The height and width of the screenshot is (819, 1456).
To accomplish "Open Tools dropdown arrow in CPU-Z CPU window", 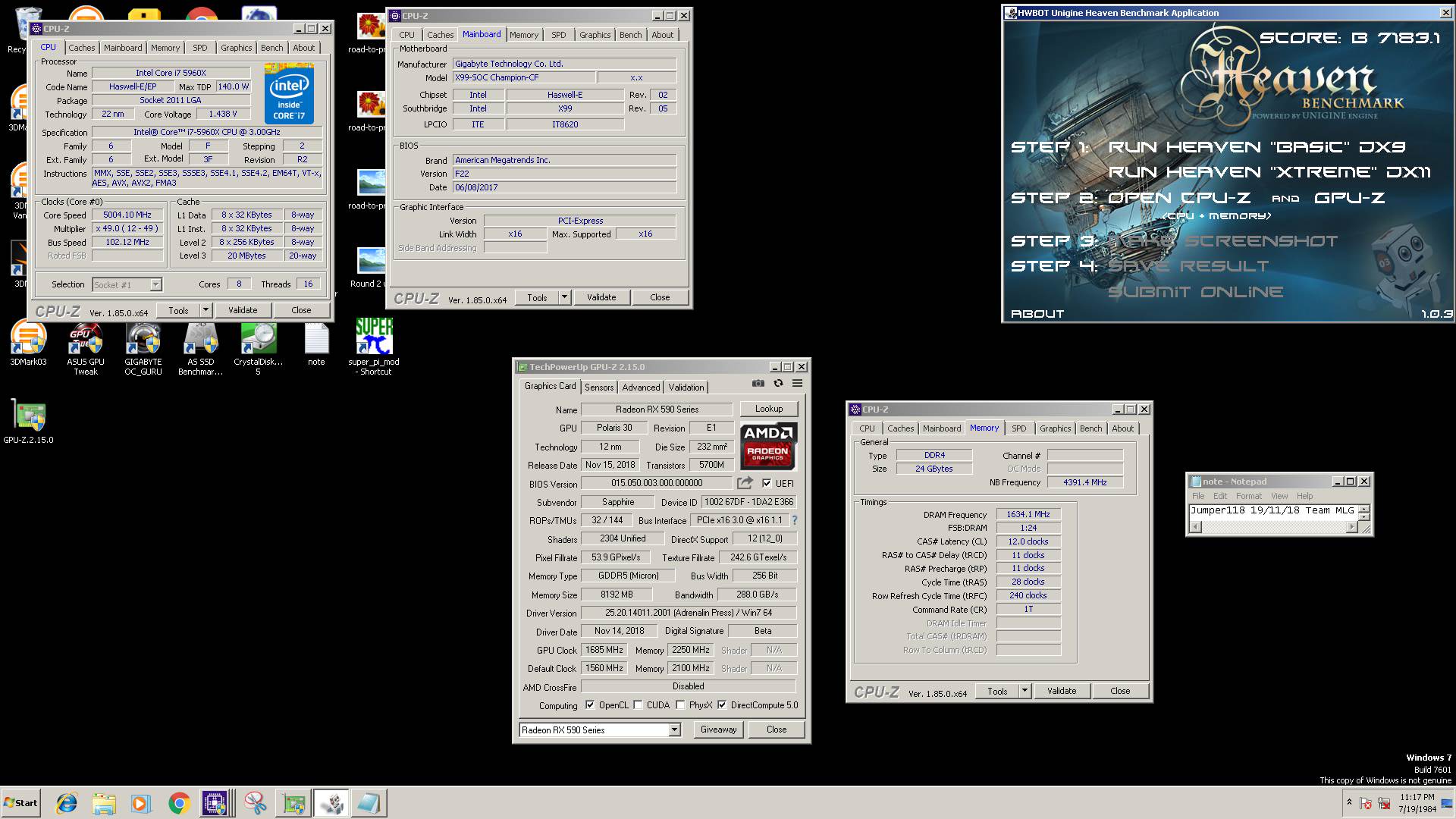I will 206,310.
